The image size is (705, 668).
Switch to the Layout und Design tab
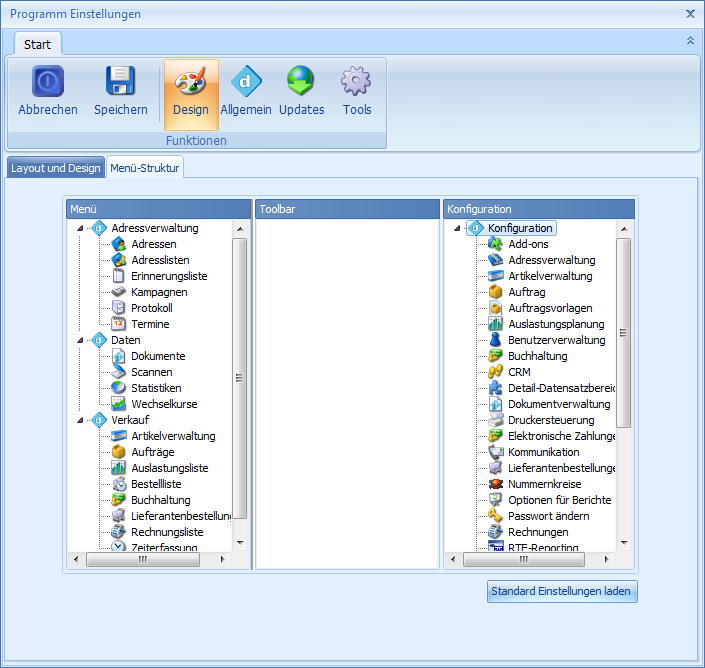(56, 168)
